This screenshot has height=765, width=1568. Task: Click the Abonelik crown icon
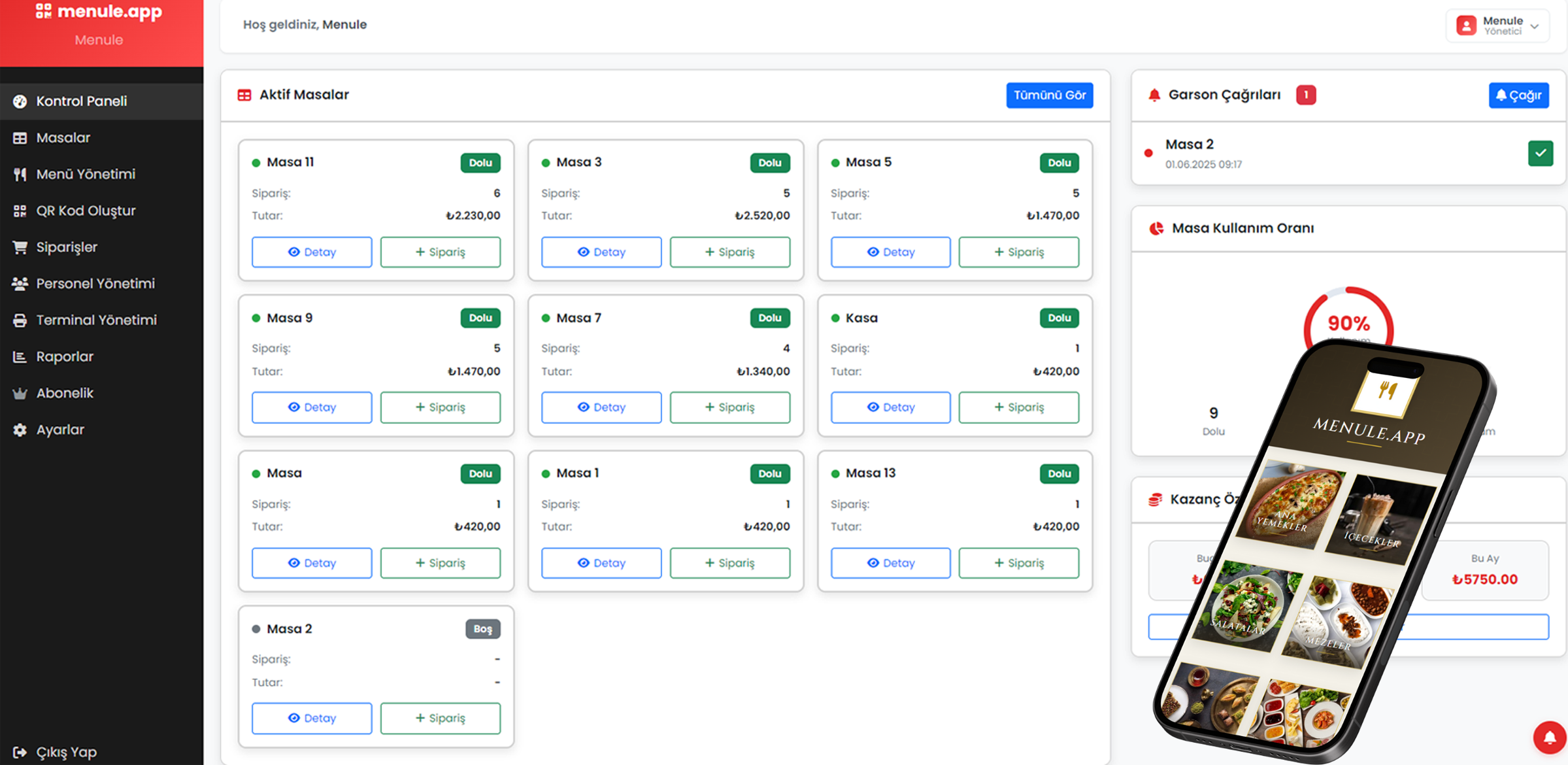pyautogui.click(x=20, y=393)
